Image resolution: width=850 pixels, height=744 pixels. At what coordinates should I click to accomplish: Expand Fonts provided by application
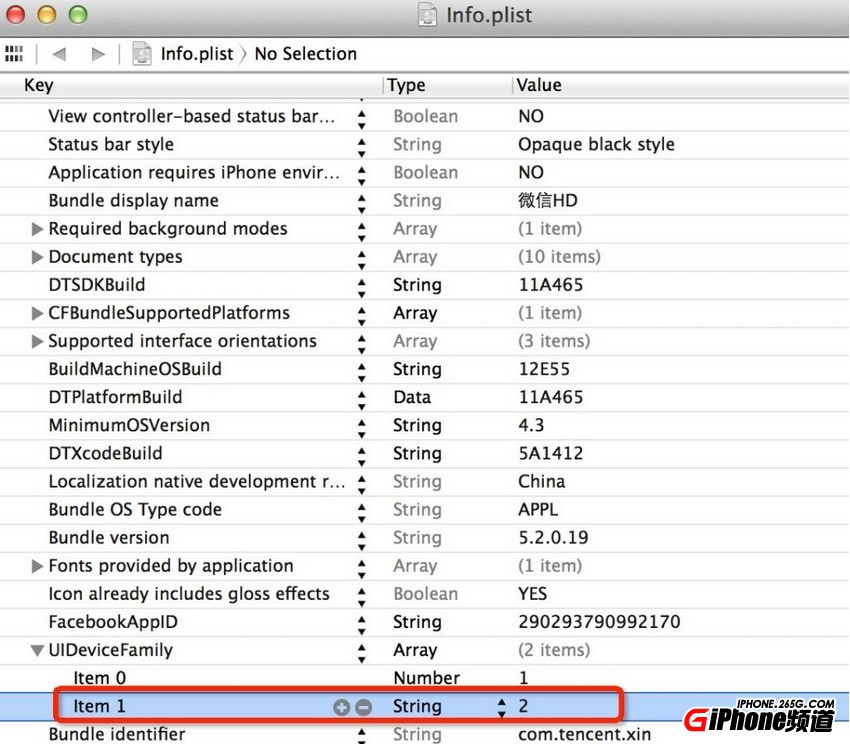(x=38, y=566)
